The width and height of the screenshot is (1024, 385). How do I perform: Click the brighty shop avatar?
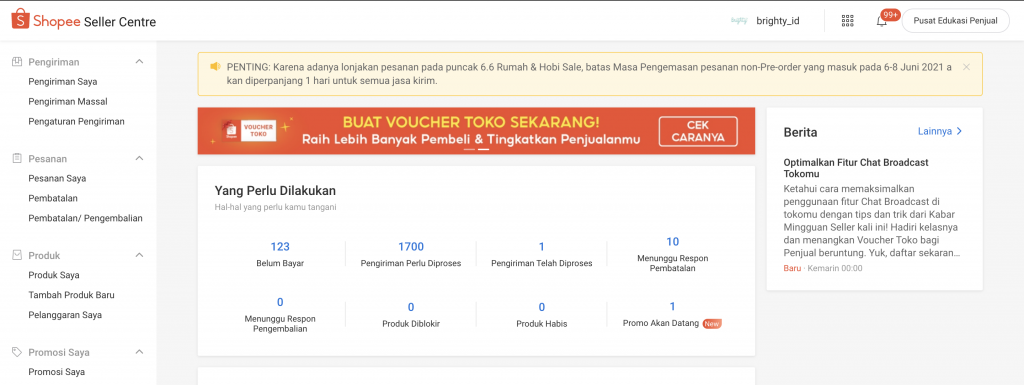(739, 21)
